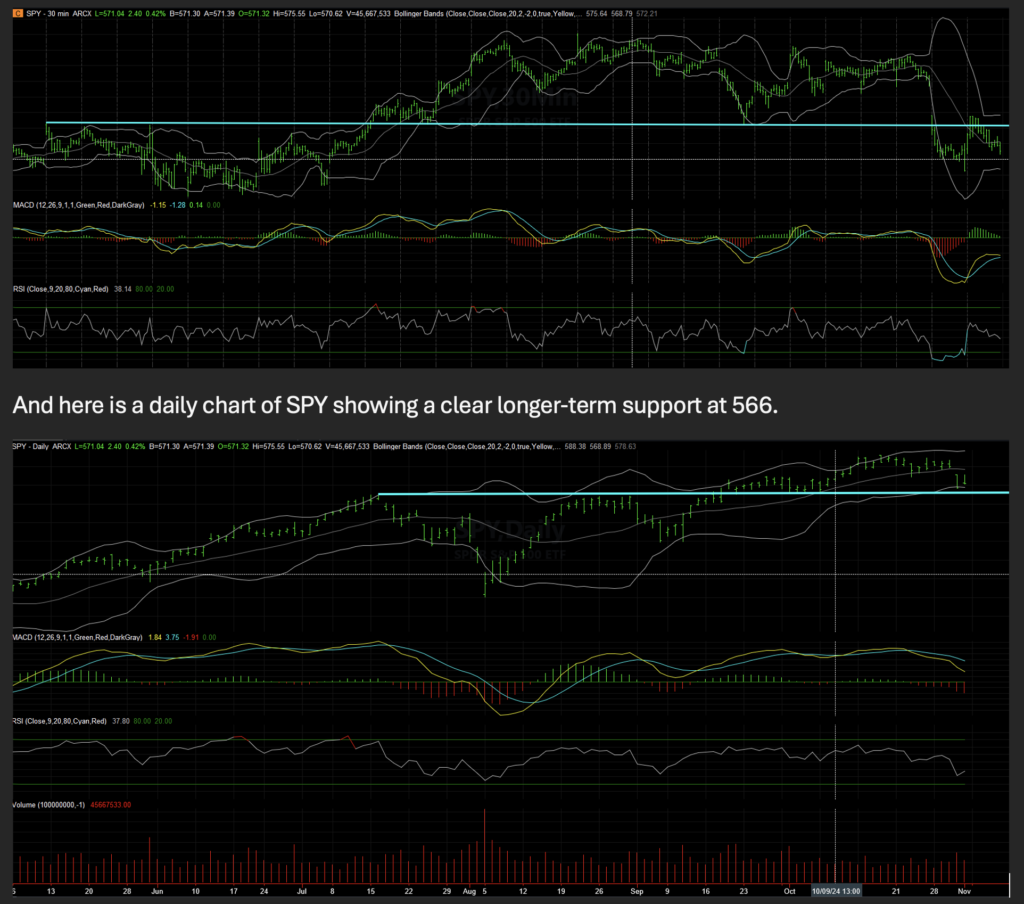Image resolution: width=1024 pixels, height=904 pixels.
Task: Click 'O=571.32' in the Daily chart header
Action: click(233, 446)
